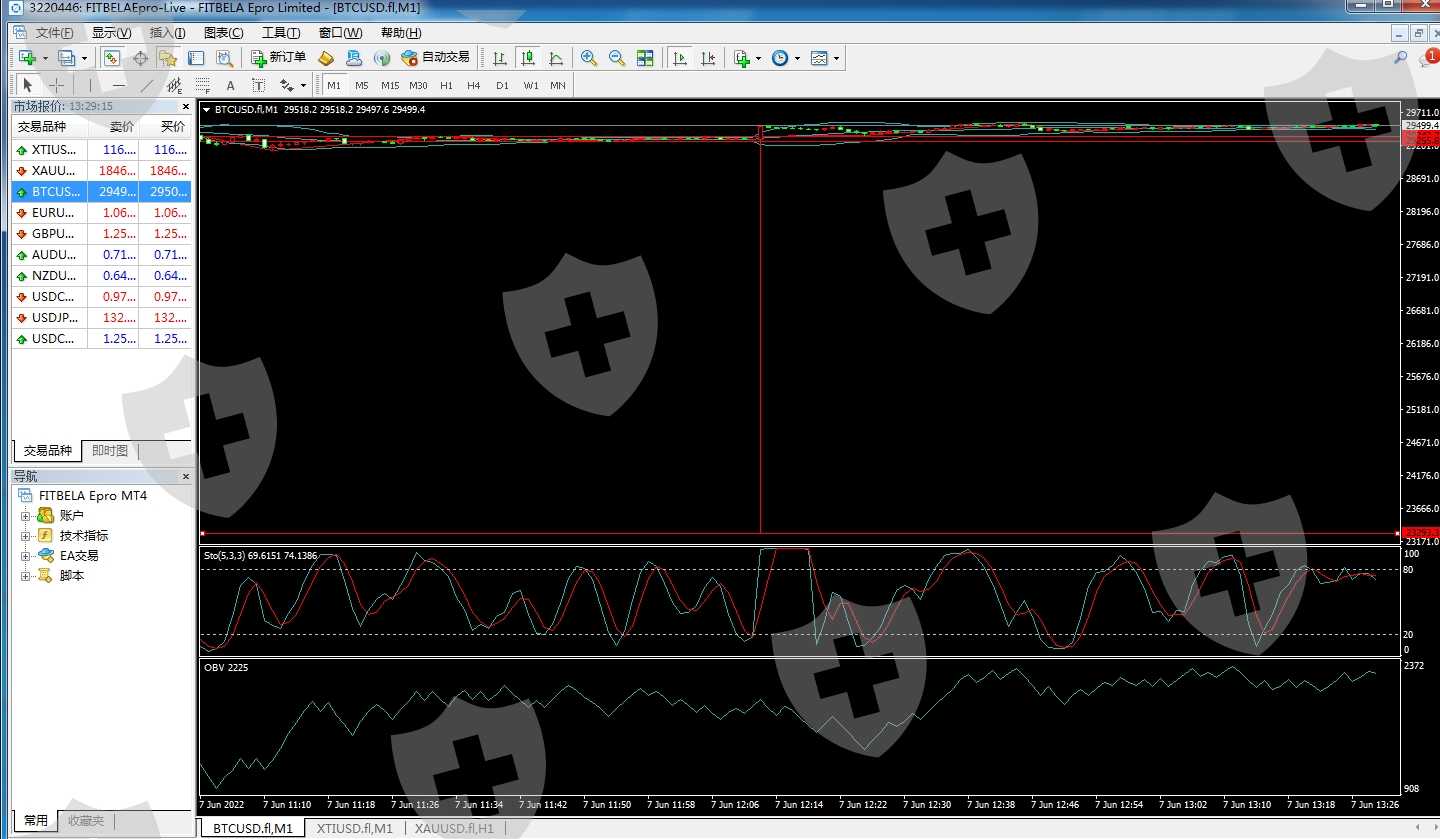Expand the EA交易 tree node

(x=25, y=556)
